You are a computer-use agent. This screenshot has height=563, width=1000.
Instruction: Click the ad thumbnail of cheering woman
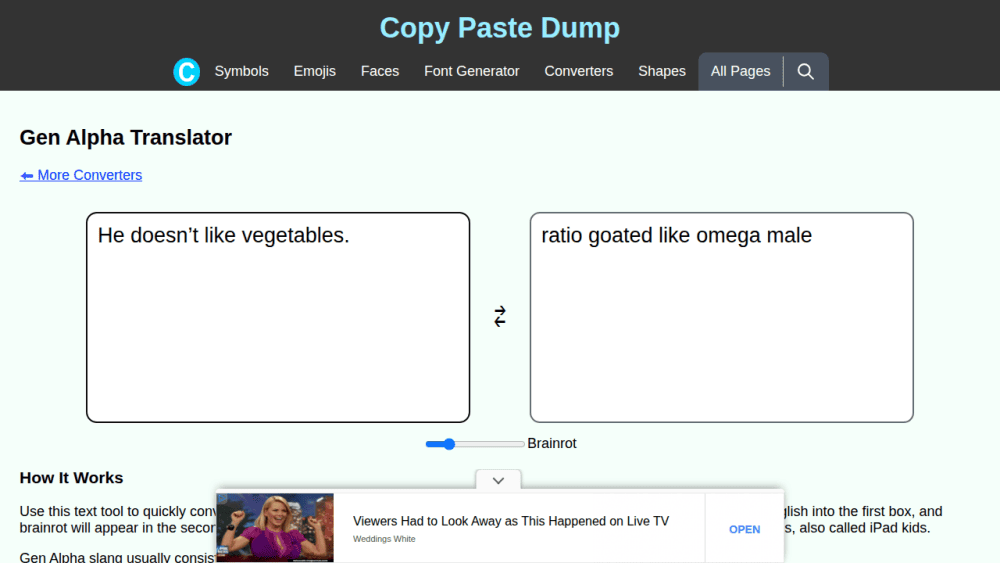(x=275, y=527)
